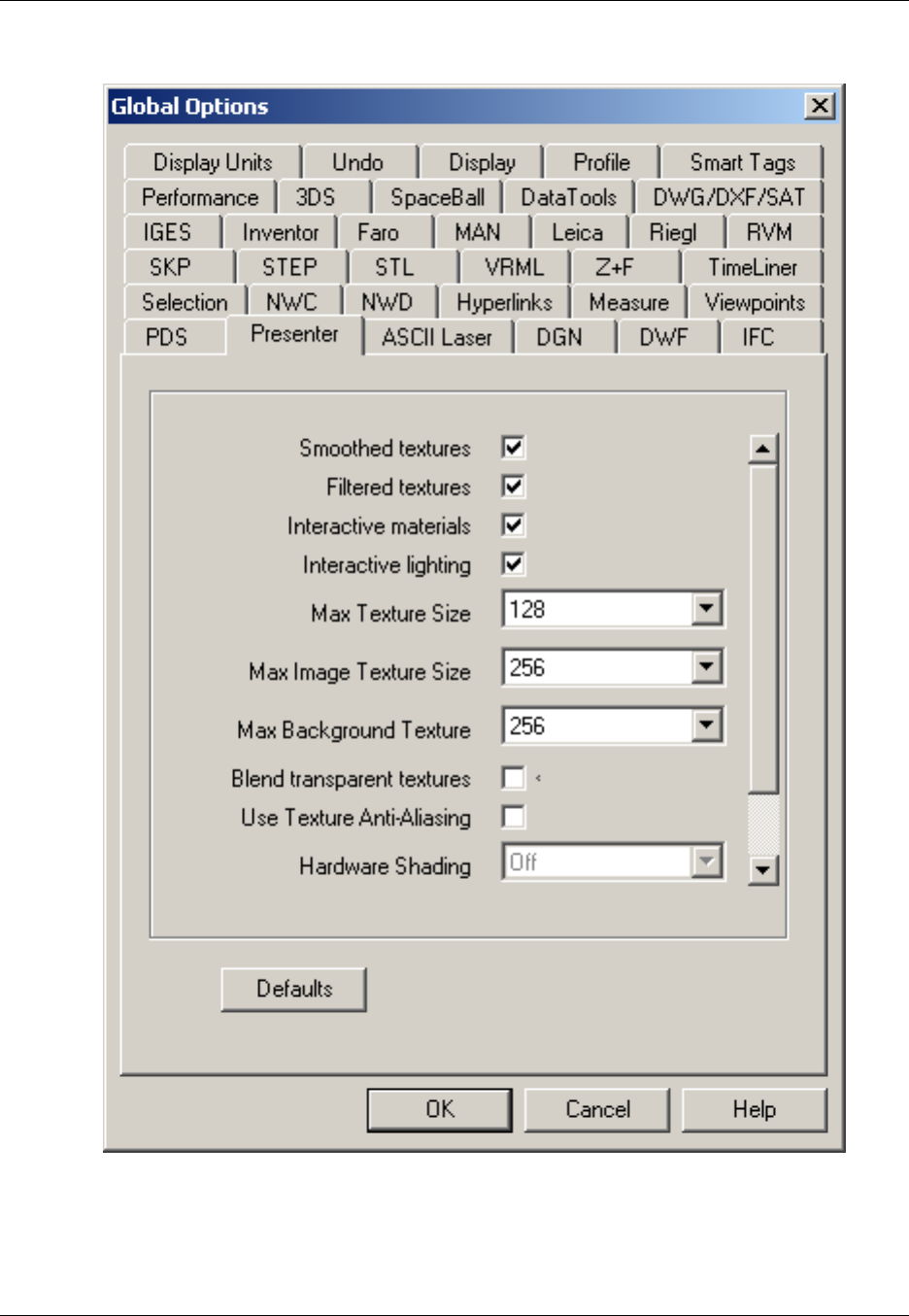
Task: Uncheck Smoothed textures checkbox
Action: (x=513, y=448)
